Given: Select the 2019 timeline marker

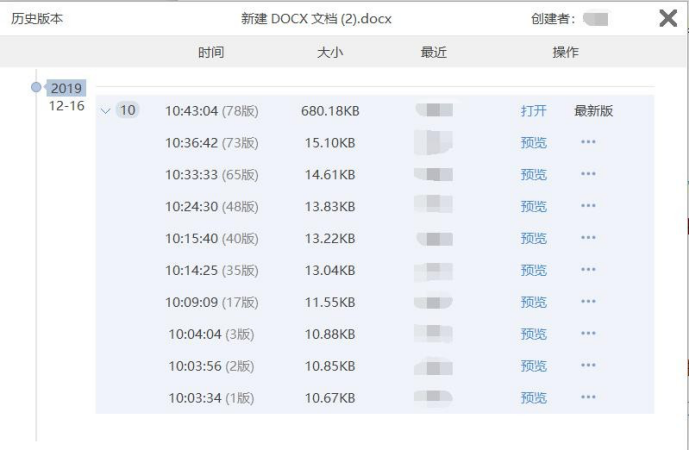Looking at the screenshot, I should tap(37, 87).
